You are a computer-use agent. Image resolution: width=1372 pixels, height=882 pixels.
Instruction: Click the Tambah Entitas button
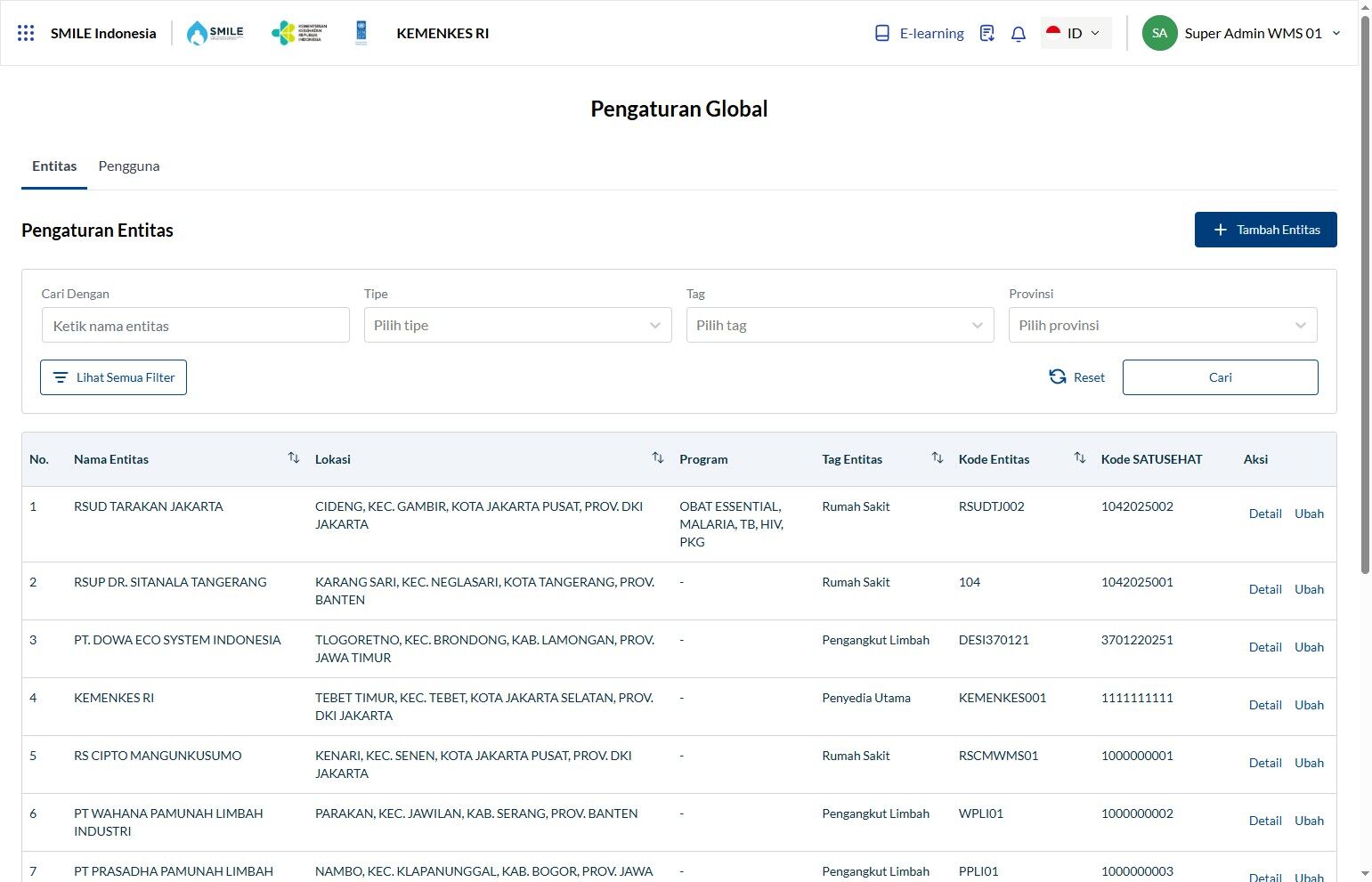(x=1265, y=230)
